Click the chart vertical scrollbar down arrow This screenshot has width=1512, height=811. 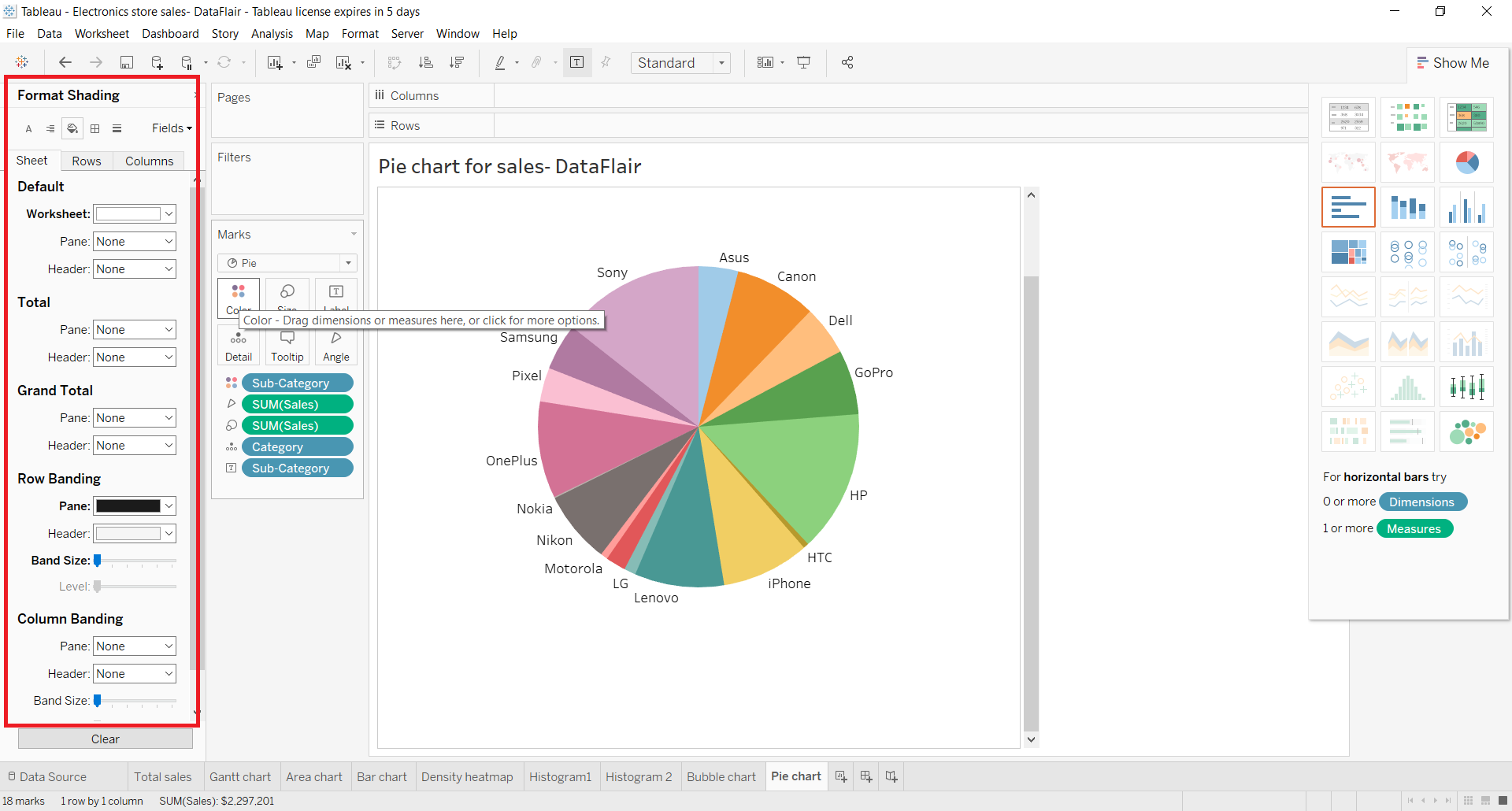pyautogui.click(x=1031, y=739)
